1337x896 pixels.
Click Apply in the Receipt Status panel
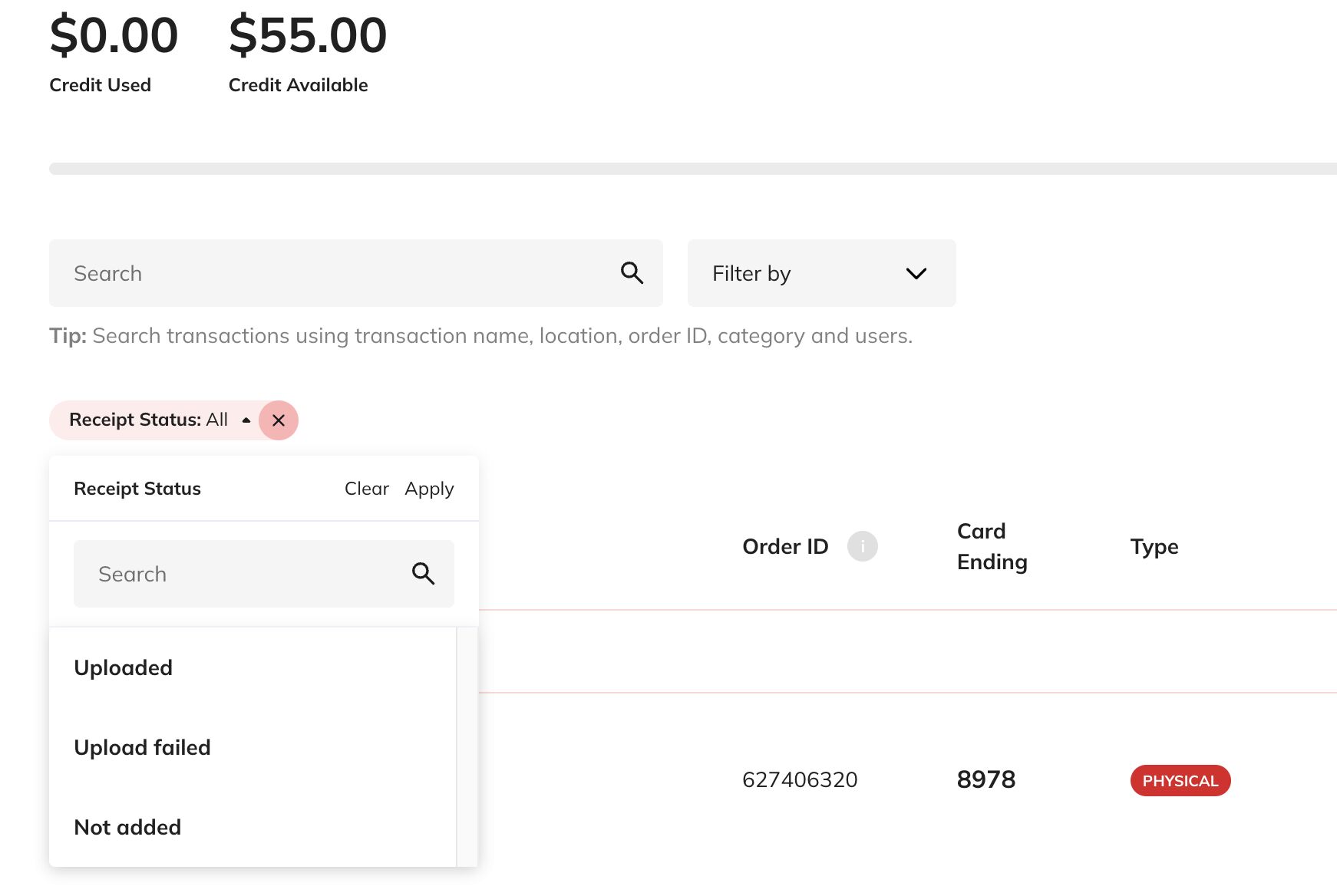click(428, 488)
